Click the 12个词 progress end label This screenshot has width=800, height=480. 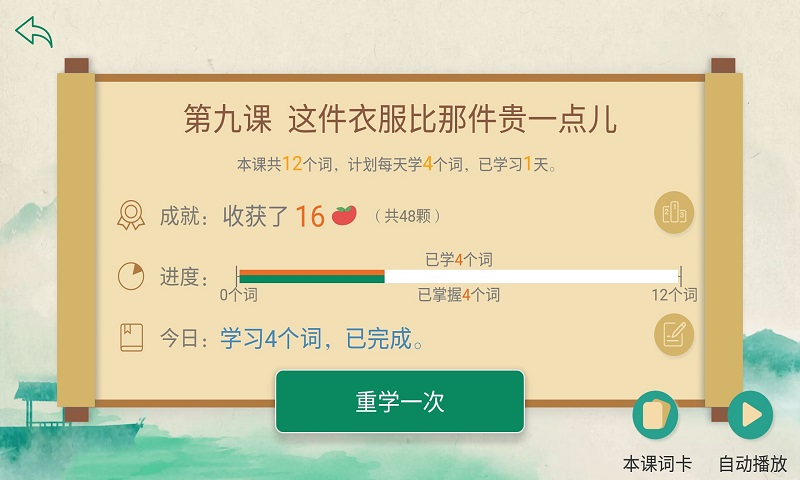coord(674,294)
